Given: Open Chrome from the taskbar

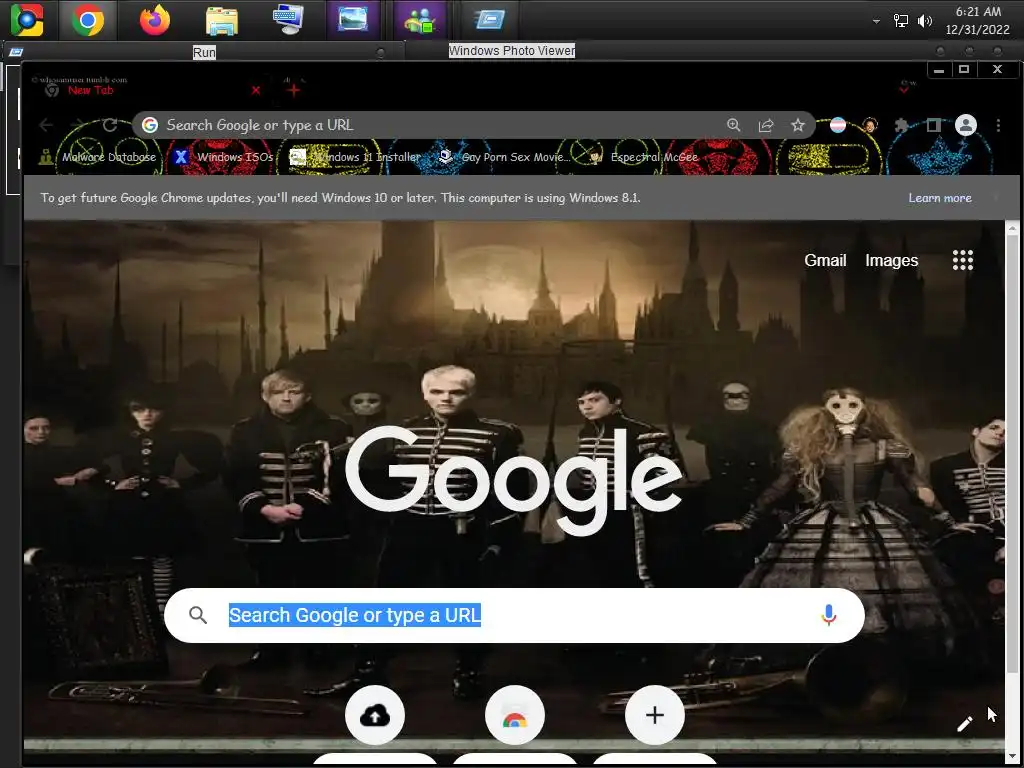Looking at the screenshot, I should pos(88,20).
